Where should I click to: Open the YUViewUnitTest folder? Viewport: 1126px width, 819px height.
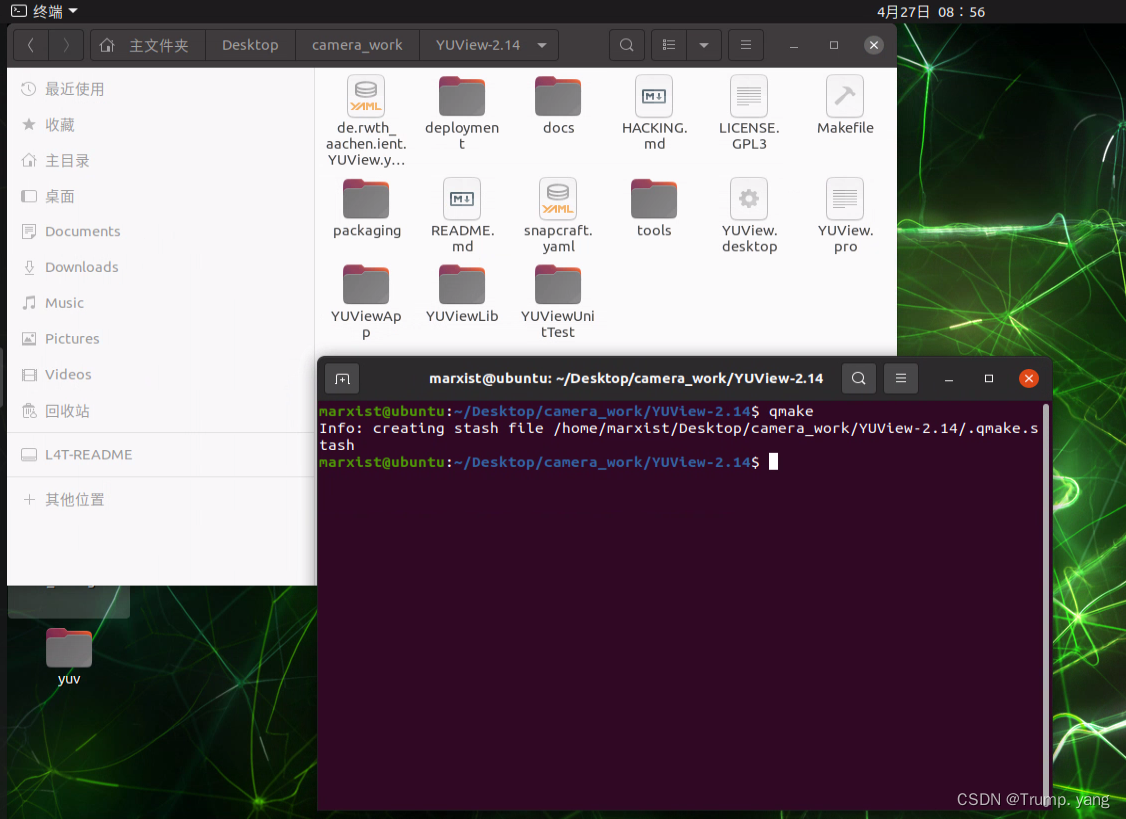(x=558, y=284)
